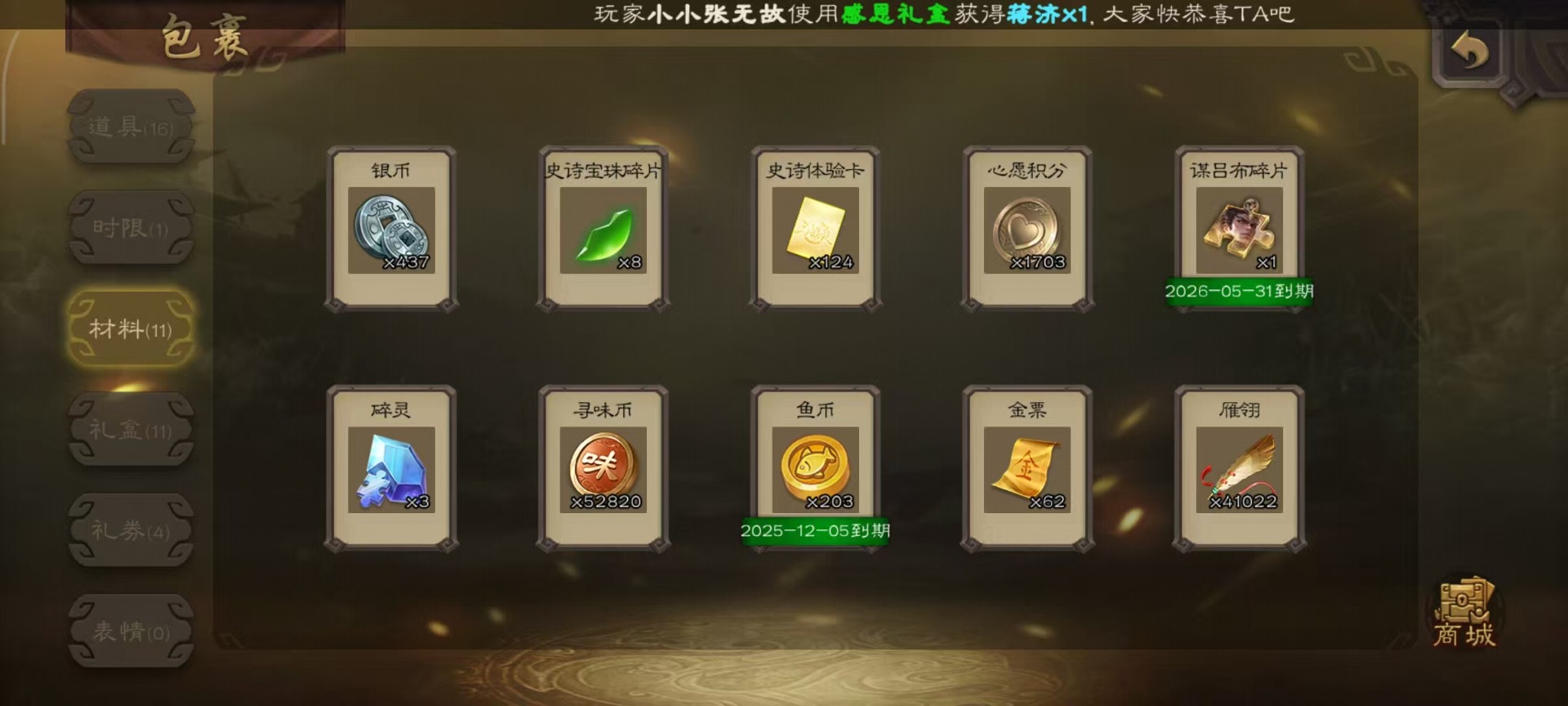
Task: Switch to the 道具(16) tab
Action: (x=131, y=127)
